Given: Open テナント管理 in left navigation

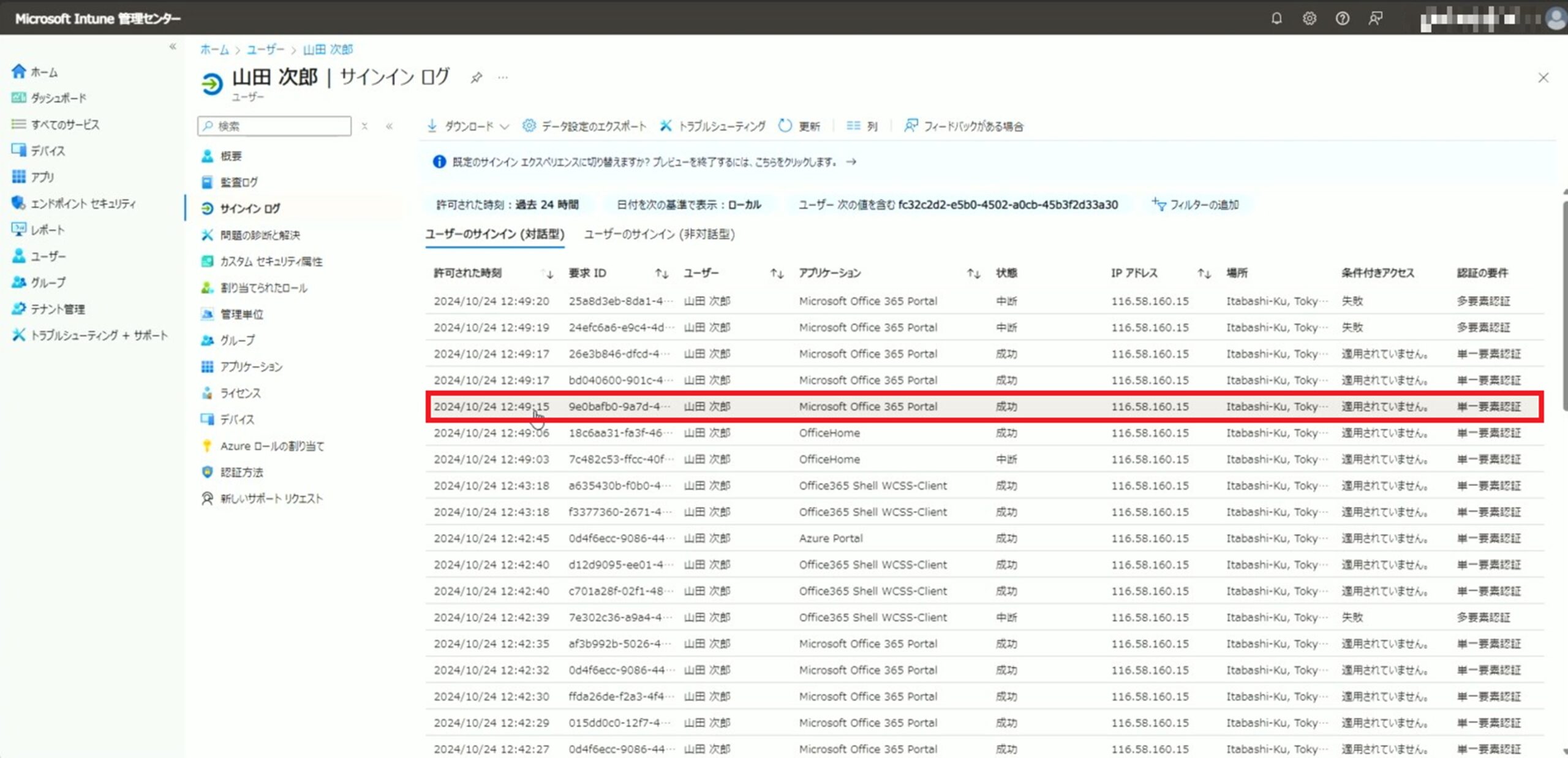Looking at the screenshot, I should click(48, 309).
